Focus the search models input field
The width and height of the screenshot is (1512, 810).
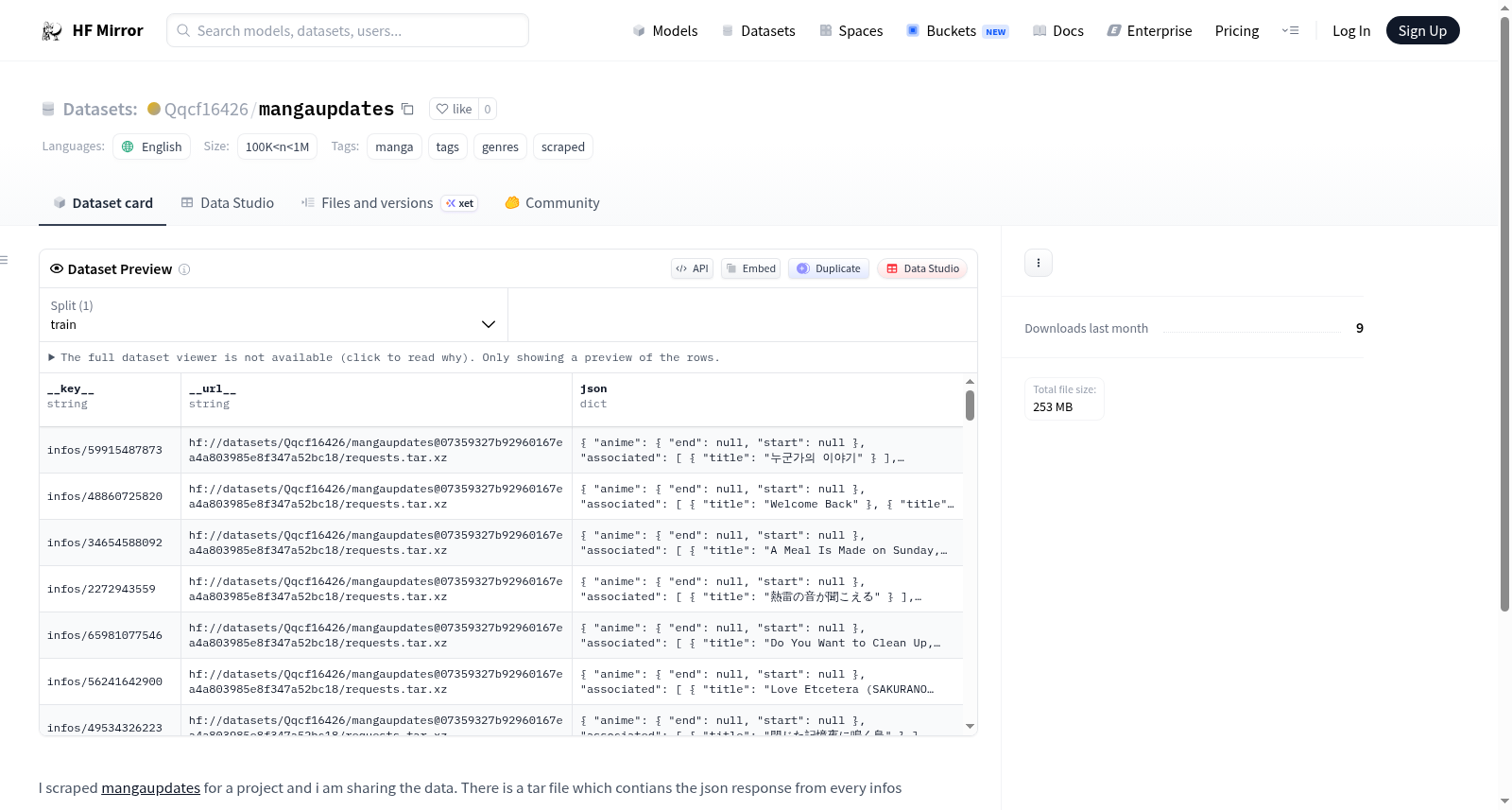point(348,30)
